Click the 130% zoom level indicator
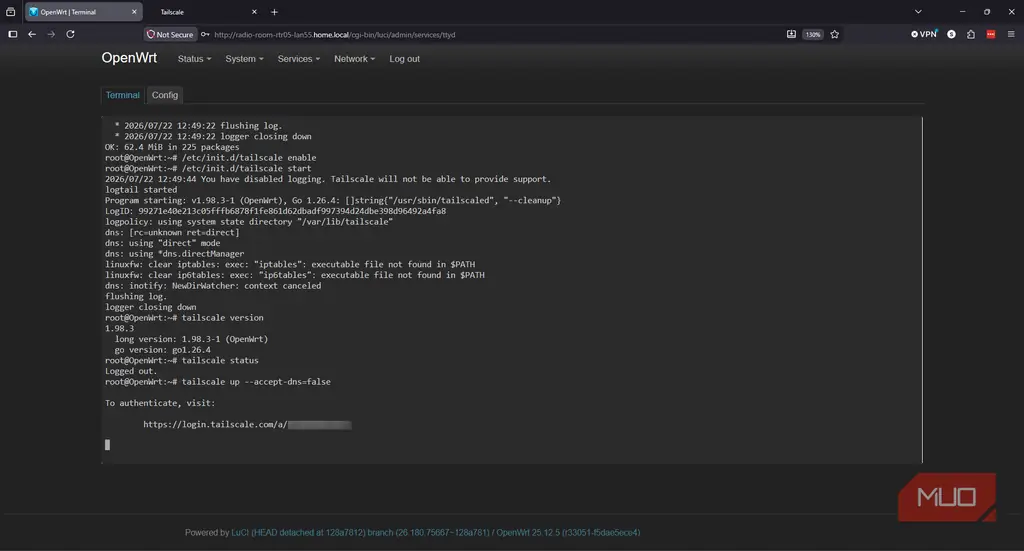 tap(812, 35)
